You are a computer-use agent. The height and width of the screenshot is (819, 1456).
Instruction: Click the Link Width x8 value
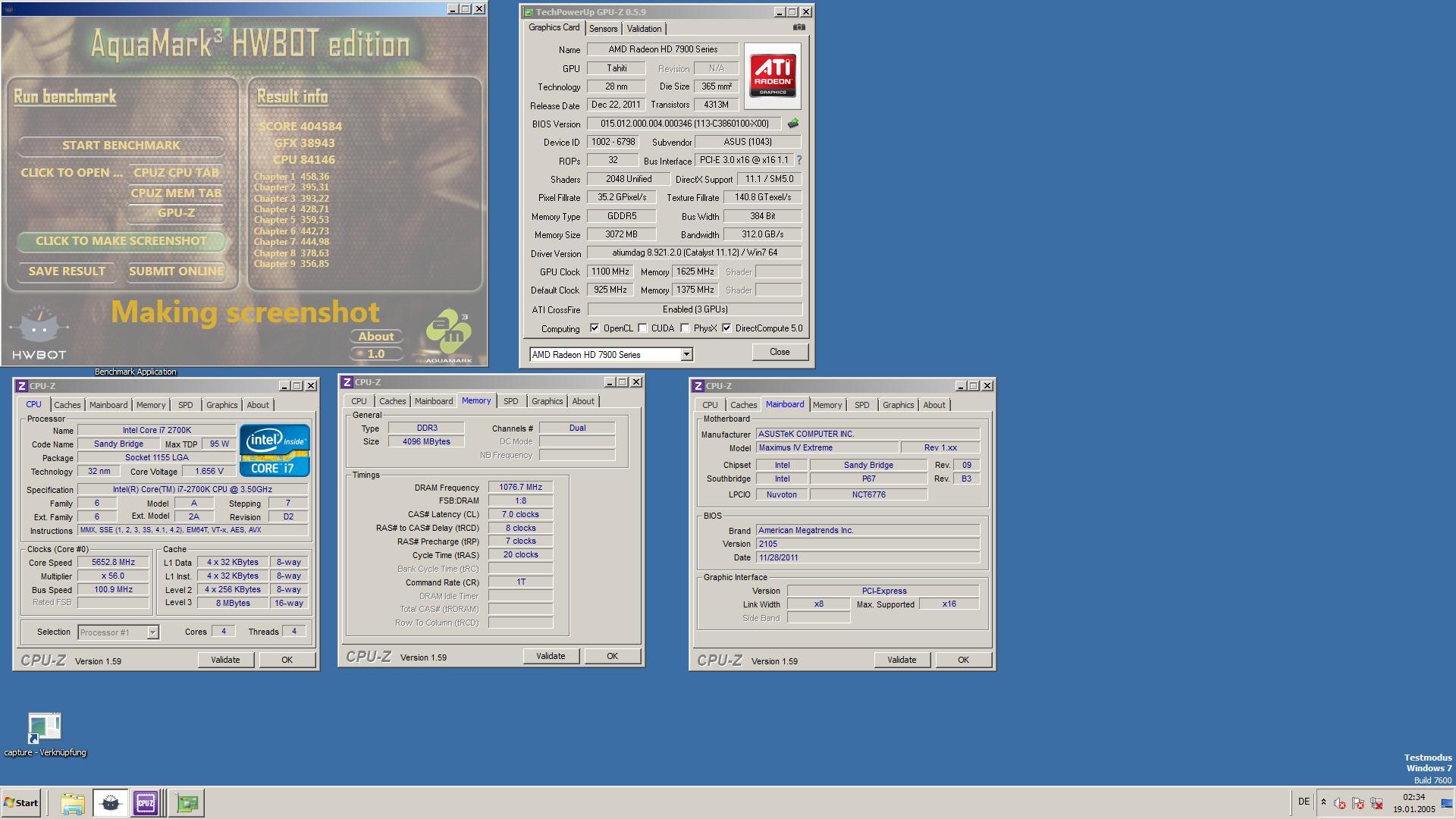(818, 604)
